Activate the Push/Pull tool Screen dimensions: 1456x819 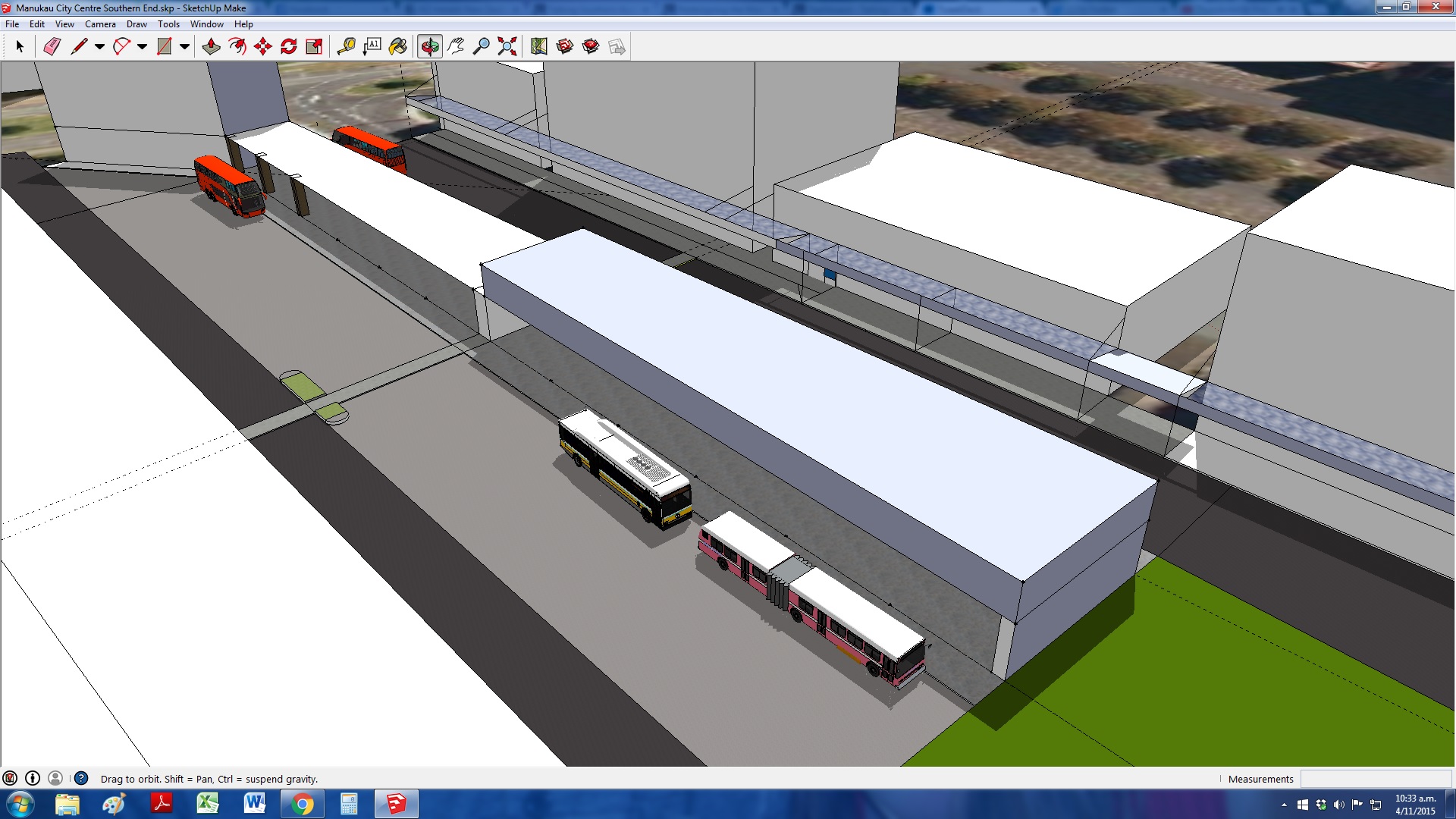point(211,47)
